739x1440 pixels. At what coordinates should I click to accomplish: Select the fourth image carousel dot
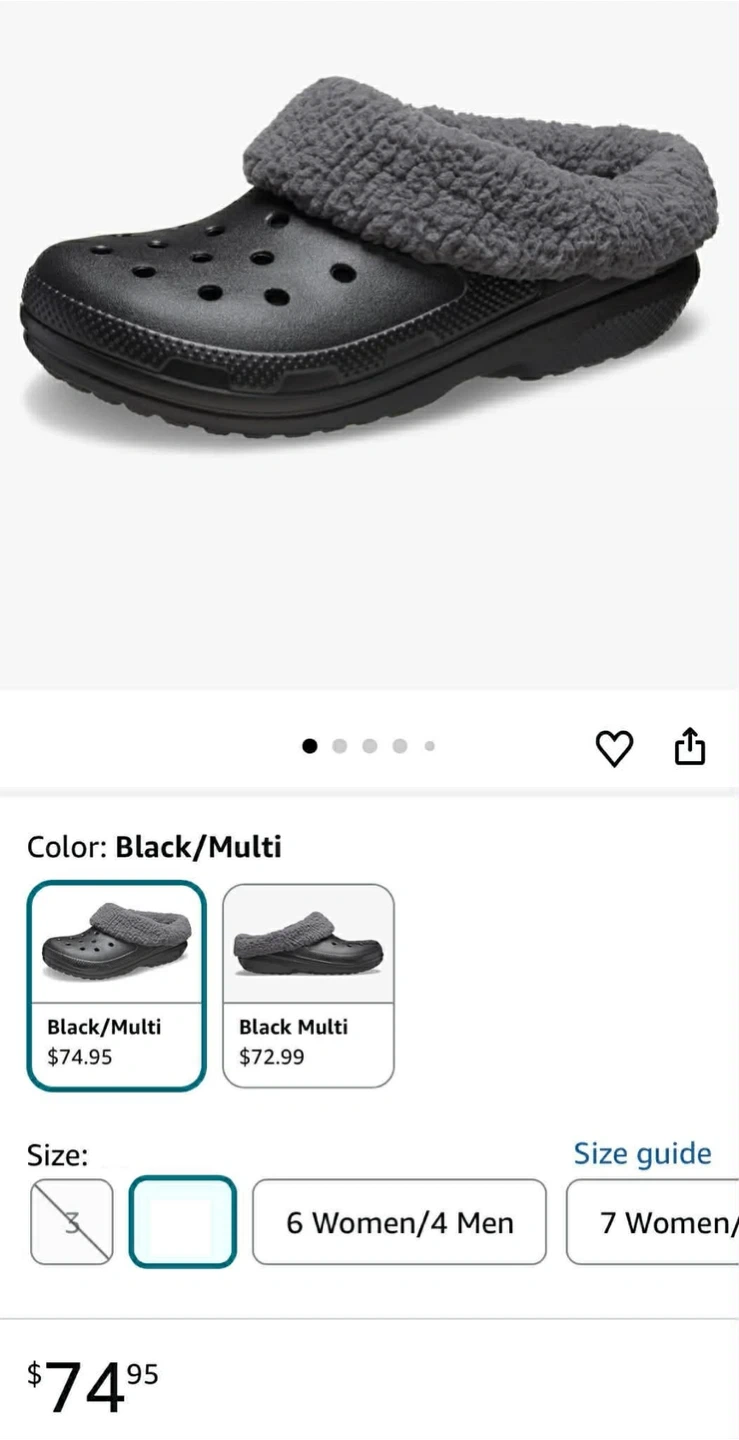tap(399, 746)
